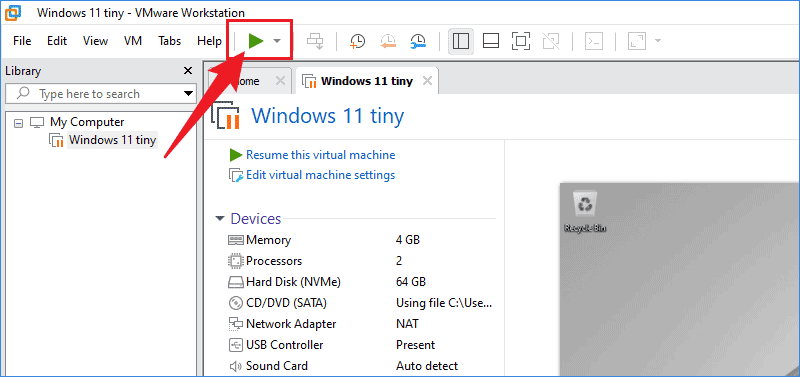Click the VM screen preview thumbnail
Screen dimensions: 800x377
coord(680,280)
